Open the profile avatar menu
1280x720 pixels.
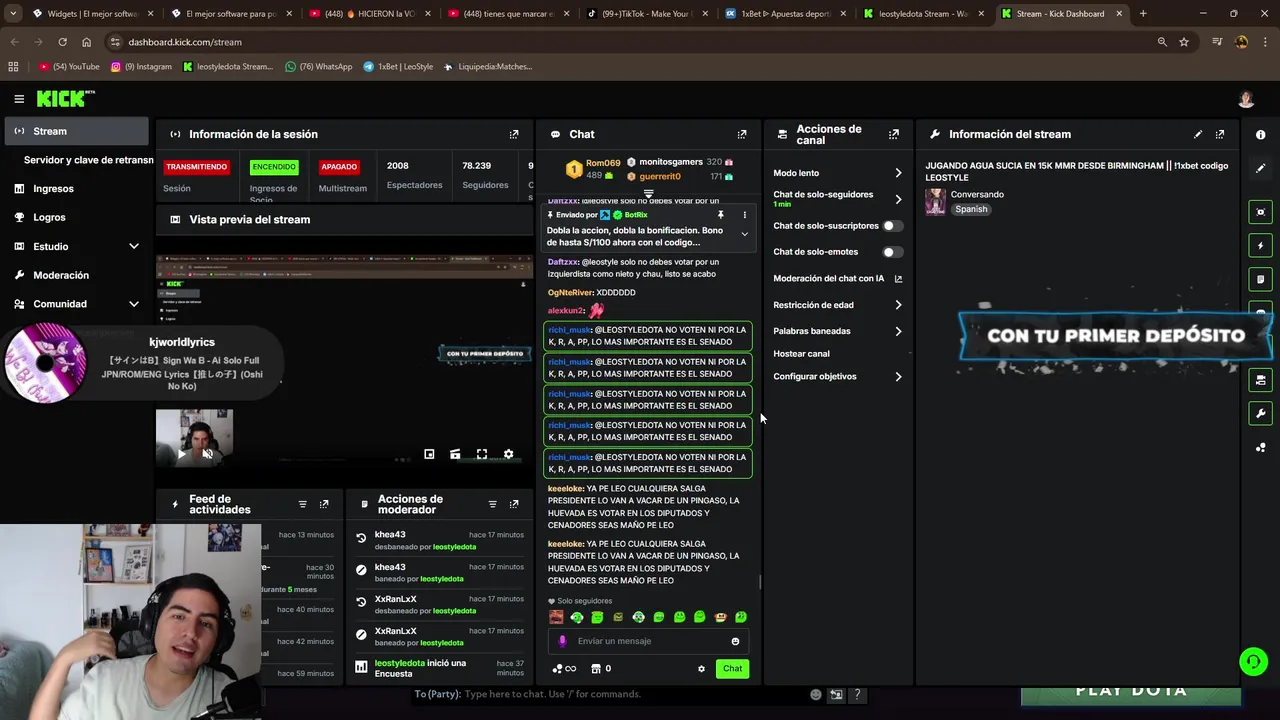pyautogui.click(x=1246, y=99)
